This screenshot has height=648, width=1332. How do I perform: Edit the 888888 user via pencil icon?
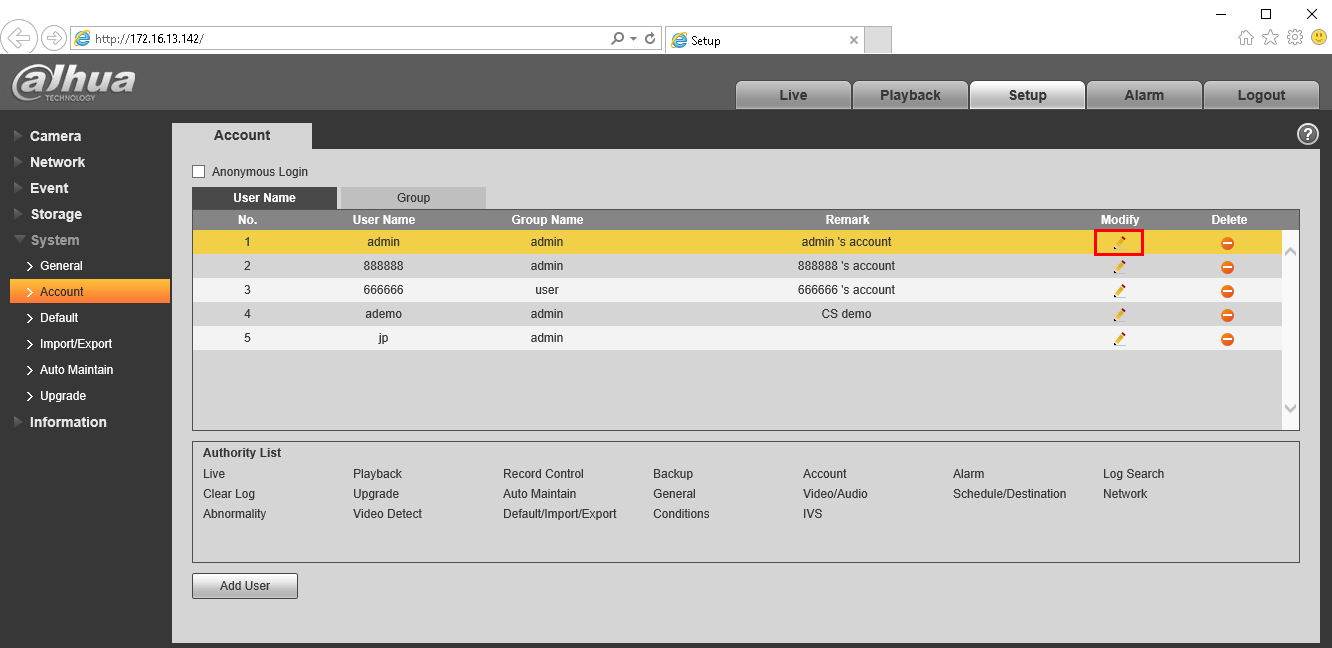coord(1119,267)
